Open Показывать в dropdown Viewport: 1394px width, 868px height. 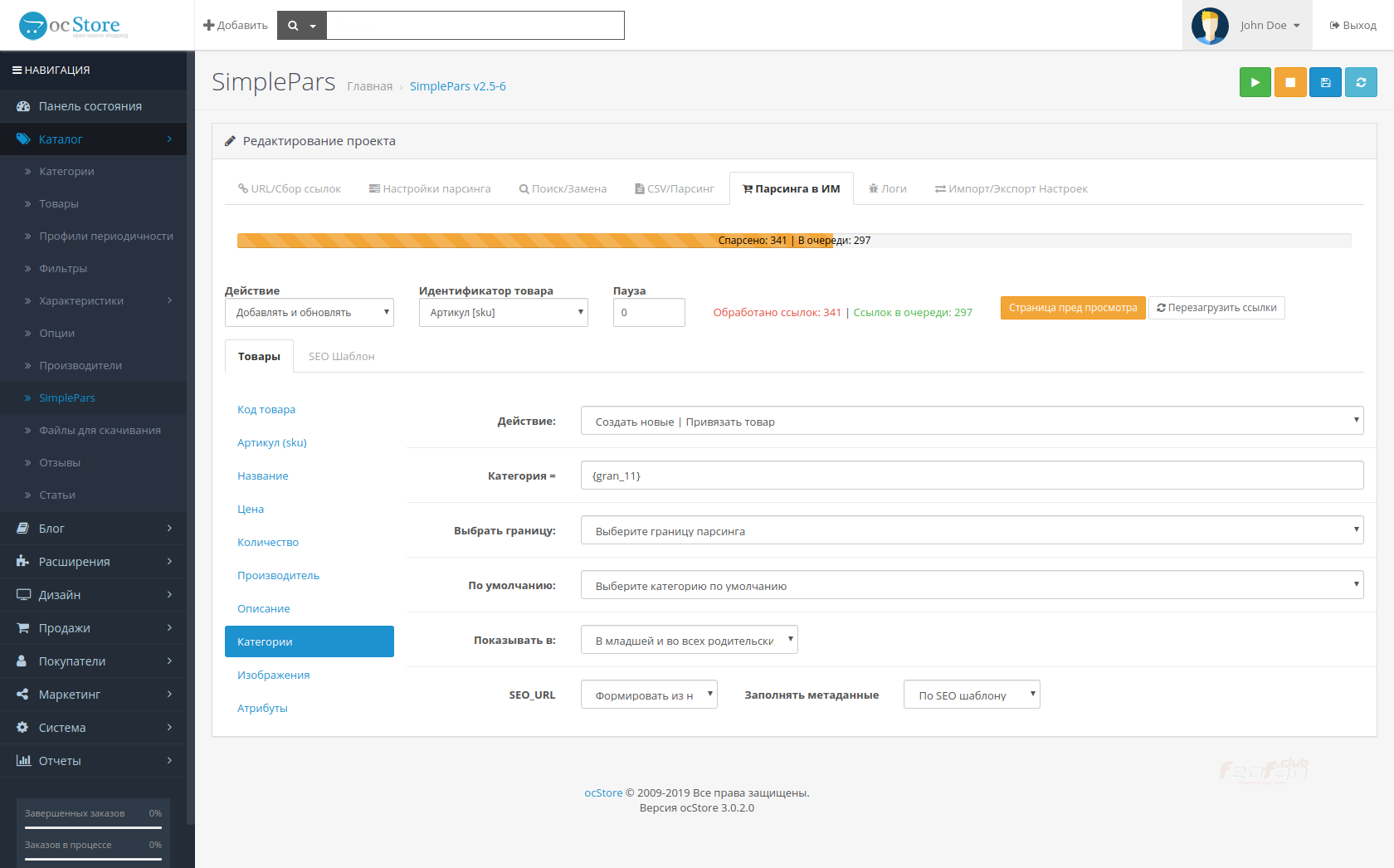(690, 640)
